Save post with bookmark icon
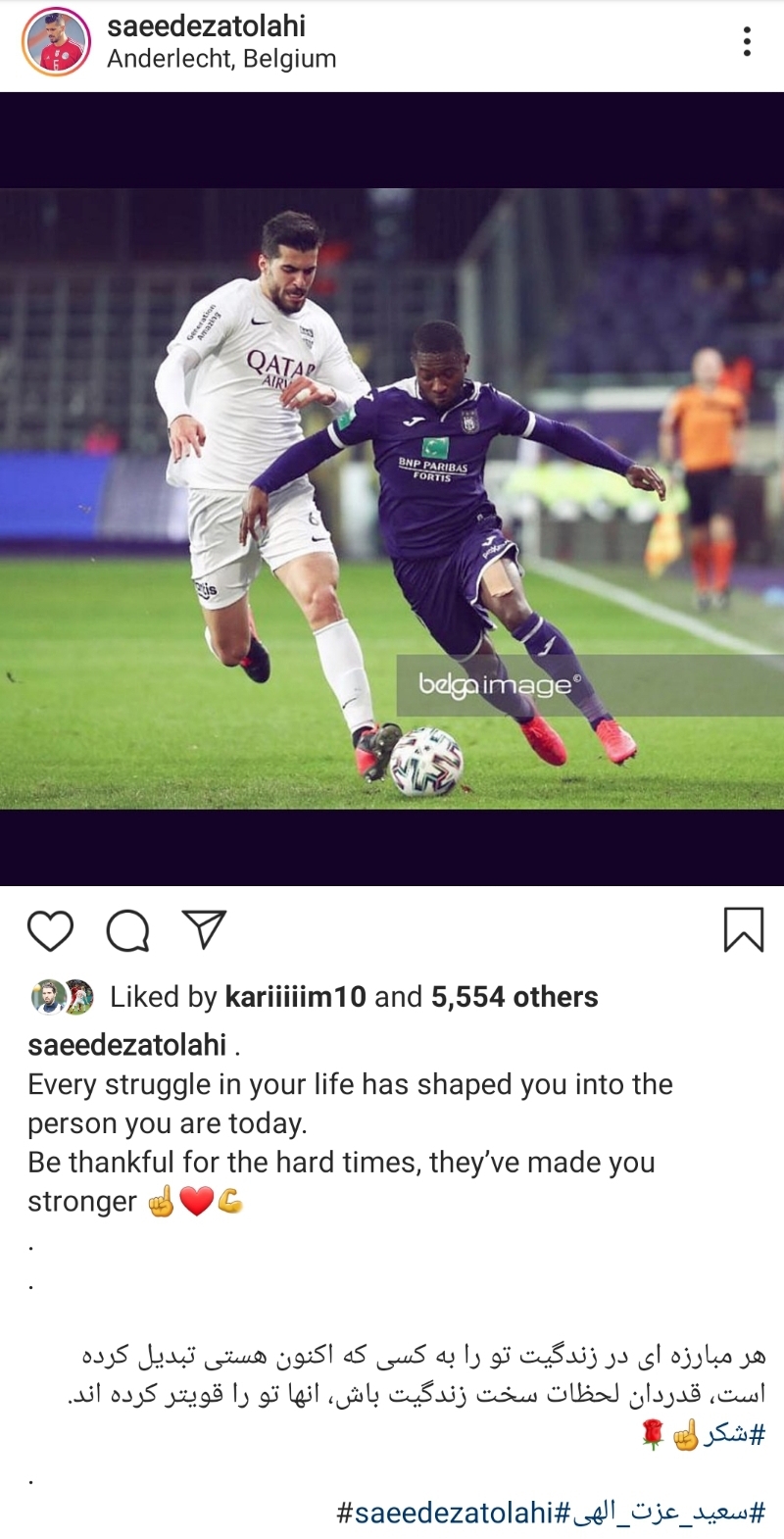 click(743, 929)
